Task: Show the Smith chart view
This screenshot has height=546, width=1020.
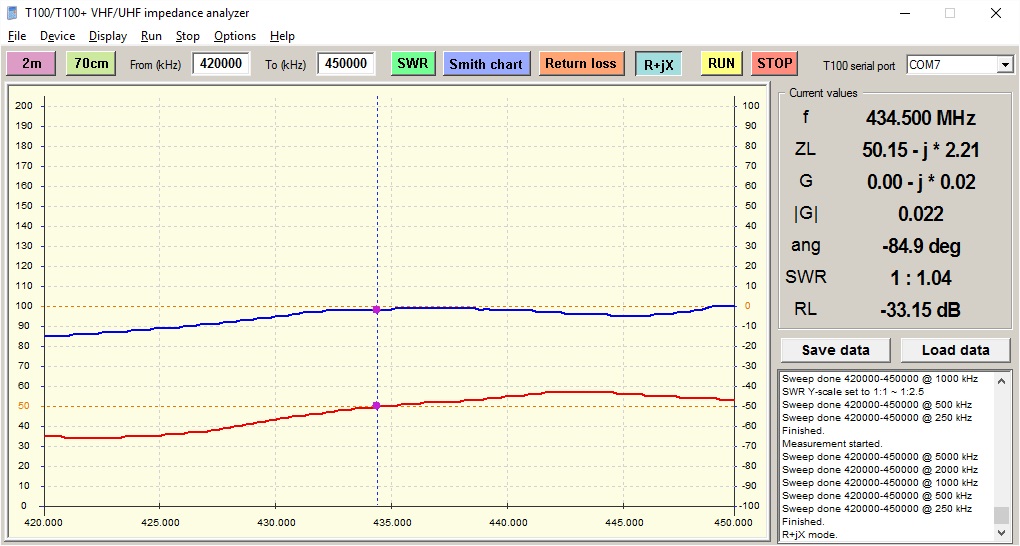Action: 485,64
